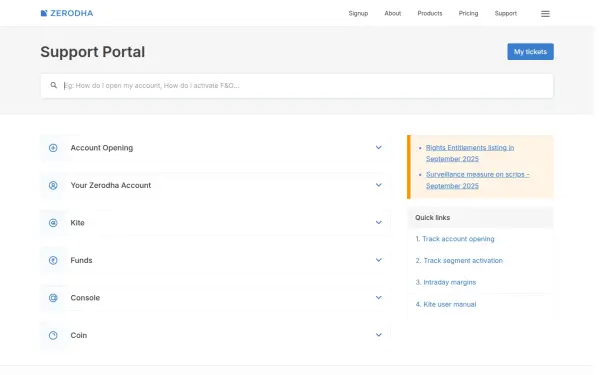Expand the Account Opening chevron
Image resolution: width=600 pixels, height=375 pixels.
pos(378,148)
